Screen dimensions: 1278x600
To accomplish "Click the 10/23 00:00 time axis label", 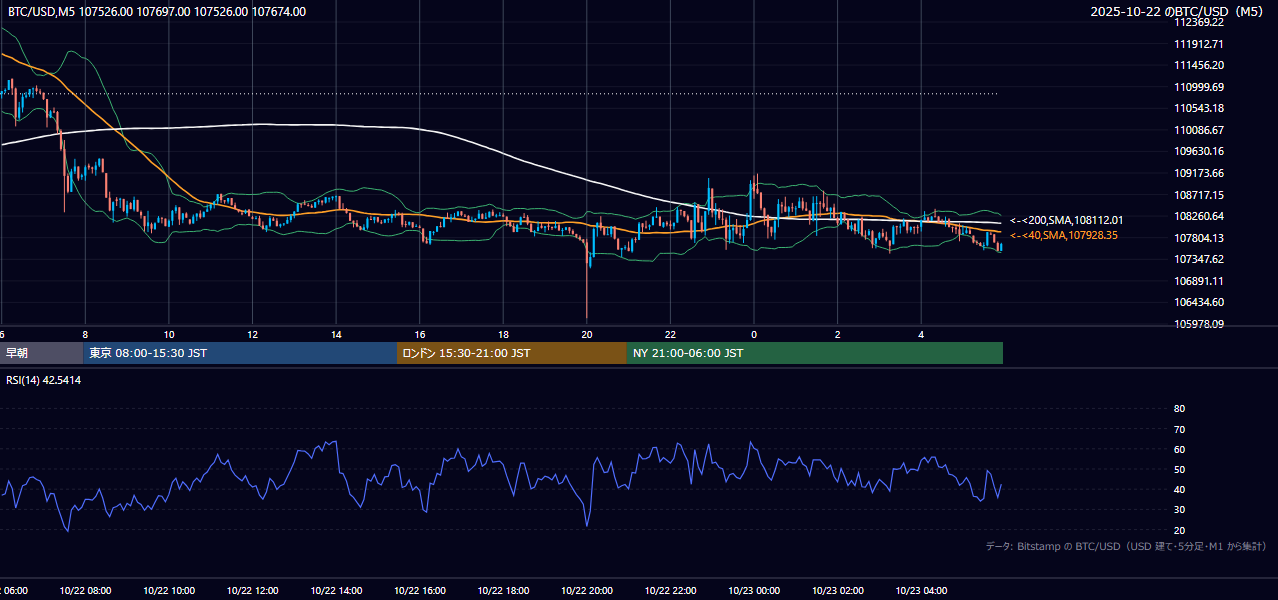I will coord(754,591).
